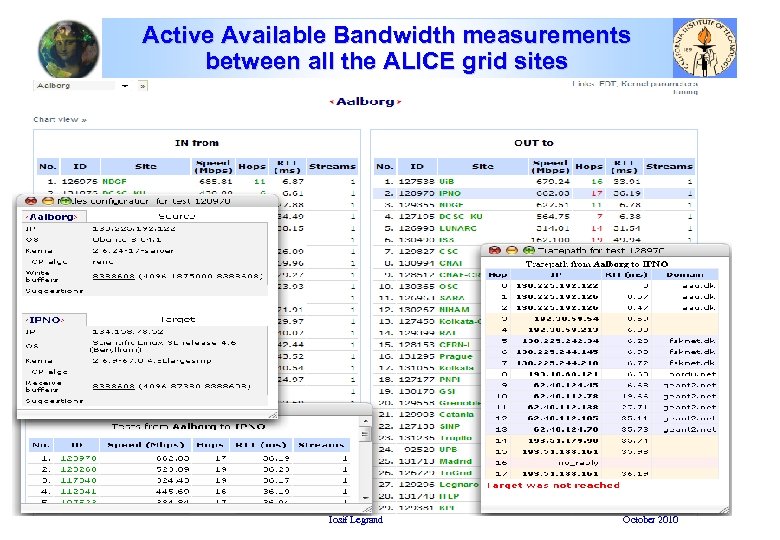780x540 pixels.
Task: Click the Caltech seal logo in header
Action: [x=704, y=48]
